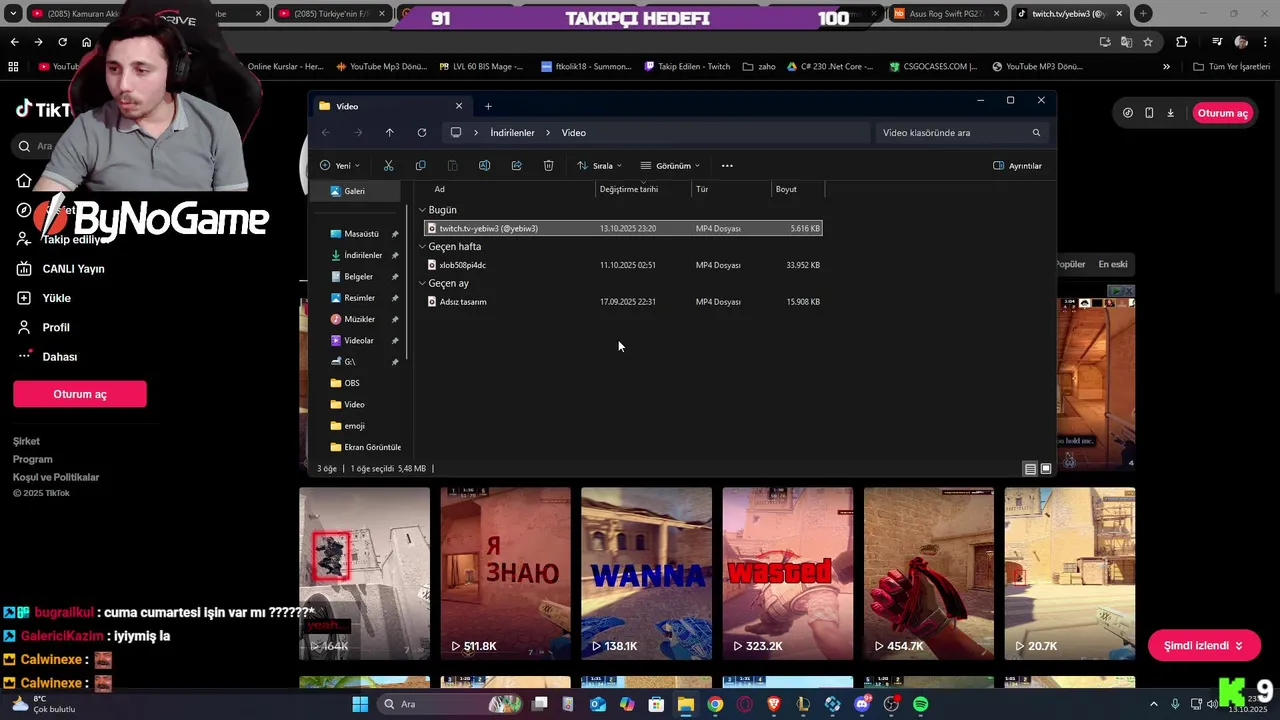This screenshot has height=720, width=1280.
Task: Open Masaüstü in Explorer sidebar
Action: pos(361,234)
